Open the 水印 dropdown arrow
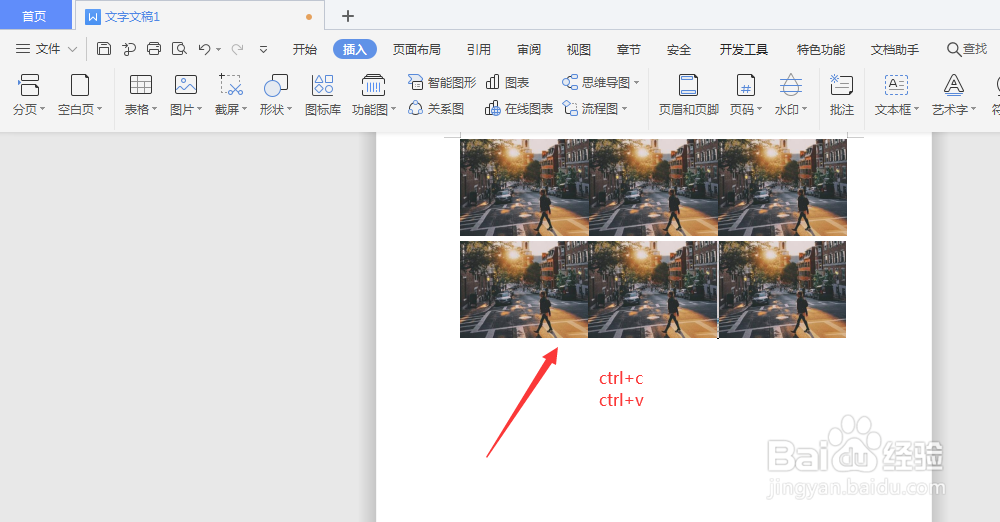The image size is (1000, 522). (x=804, y=109)
